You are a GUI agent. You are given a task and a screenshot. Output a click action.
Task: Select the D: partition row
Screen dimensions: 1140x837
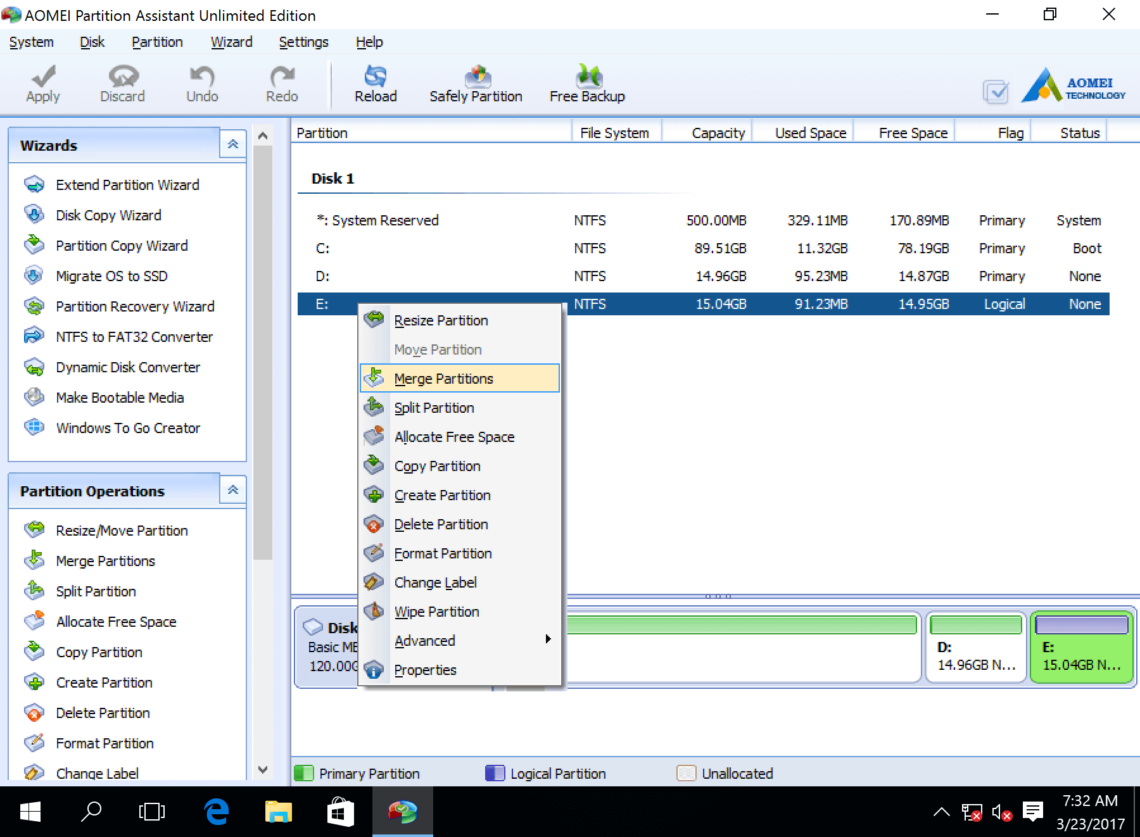coord(703,276)
